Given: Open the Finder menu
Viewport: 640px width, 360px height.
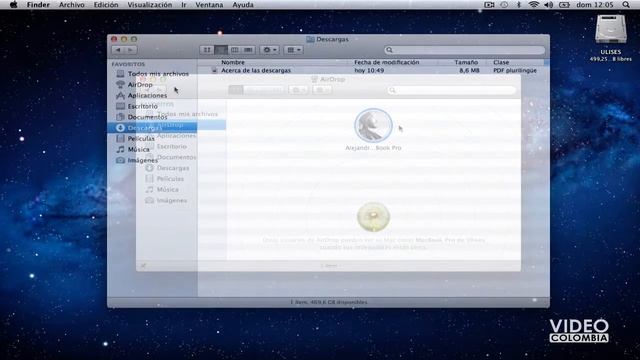Looking at the screenshot, I should coord(38,5).
